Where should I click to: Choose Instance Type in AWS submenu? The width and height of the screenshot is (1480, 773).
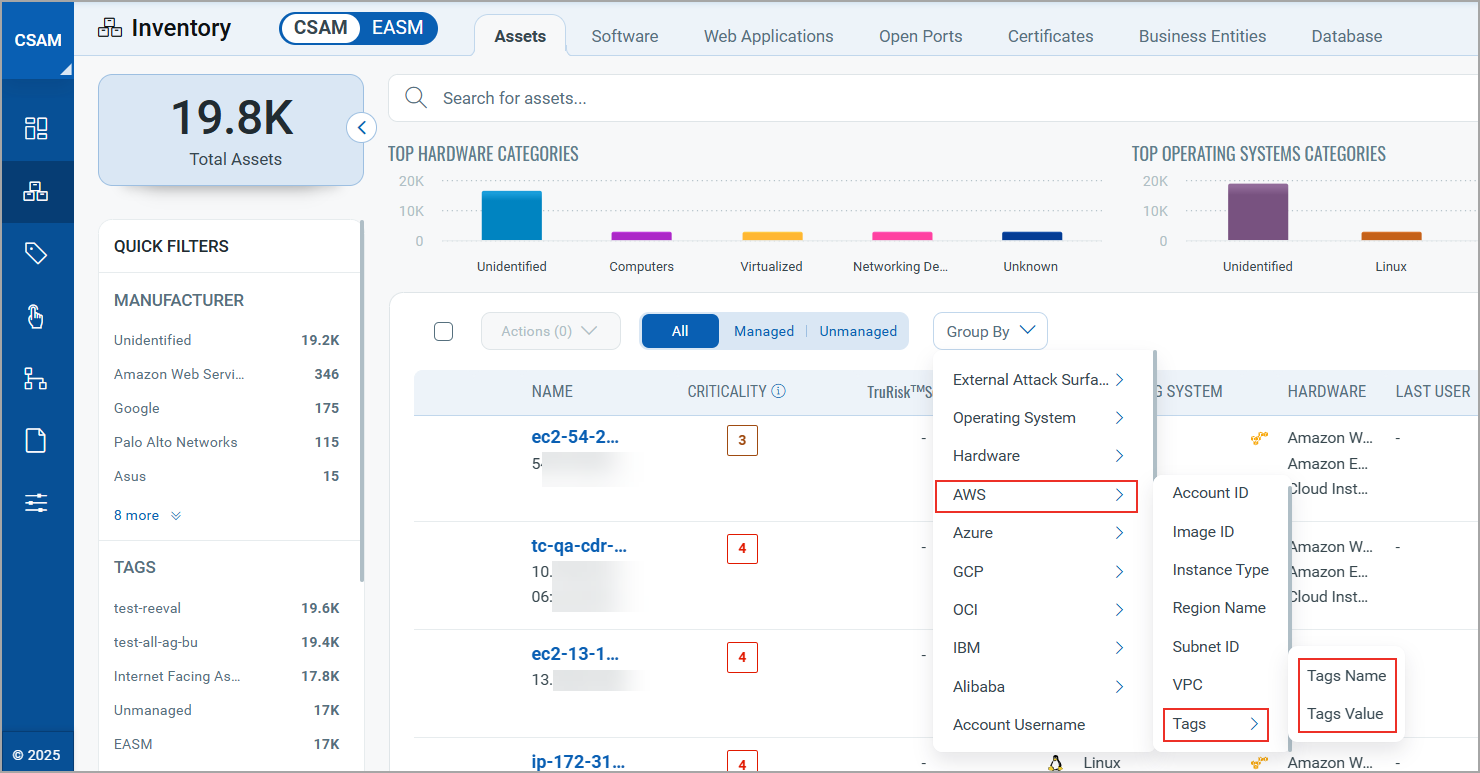[x=1220, y=570]
